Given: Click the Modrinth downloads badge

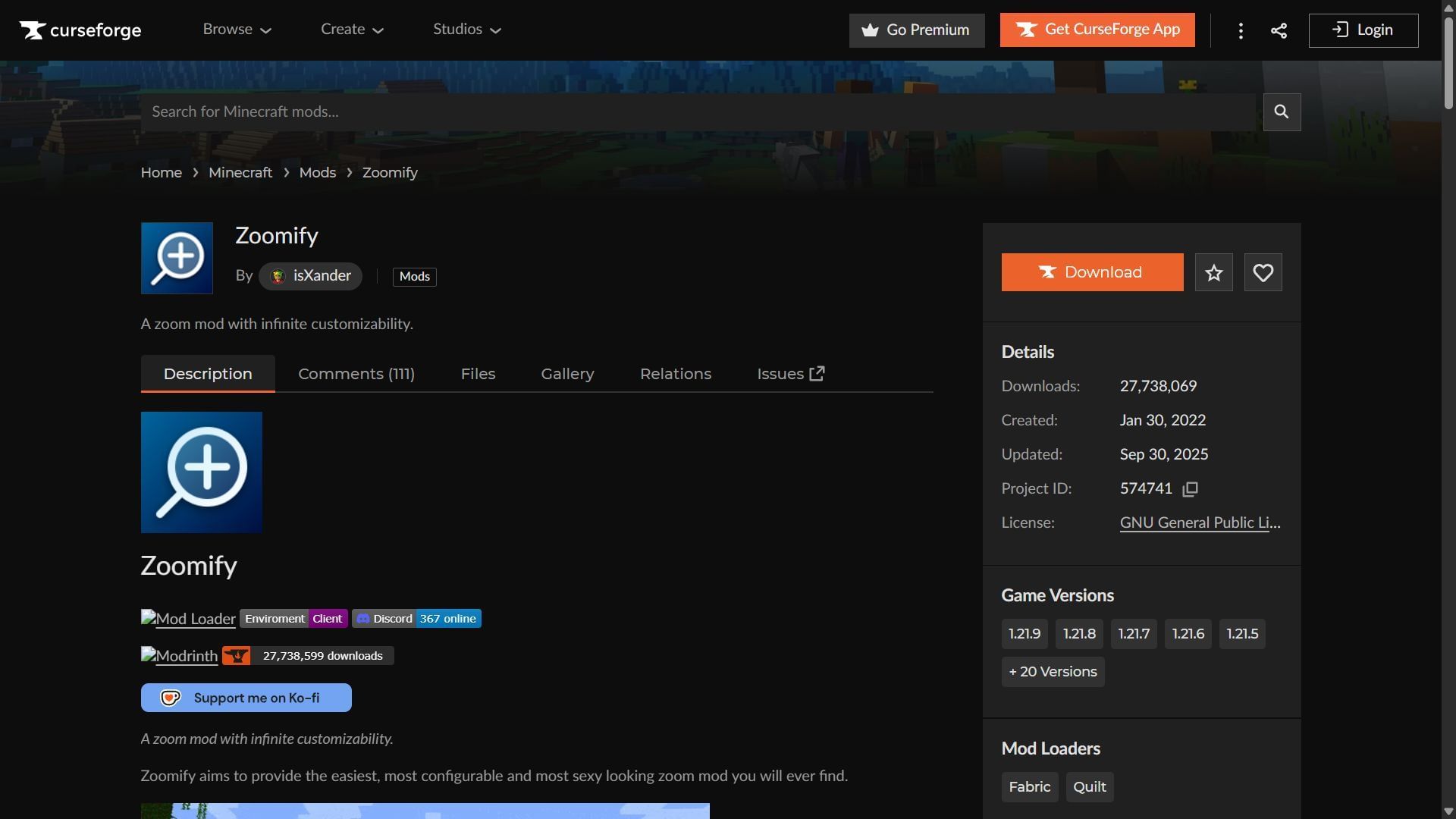Looking at the screenshot, I should 306,655.
